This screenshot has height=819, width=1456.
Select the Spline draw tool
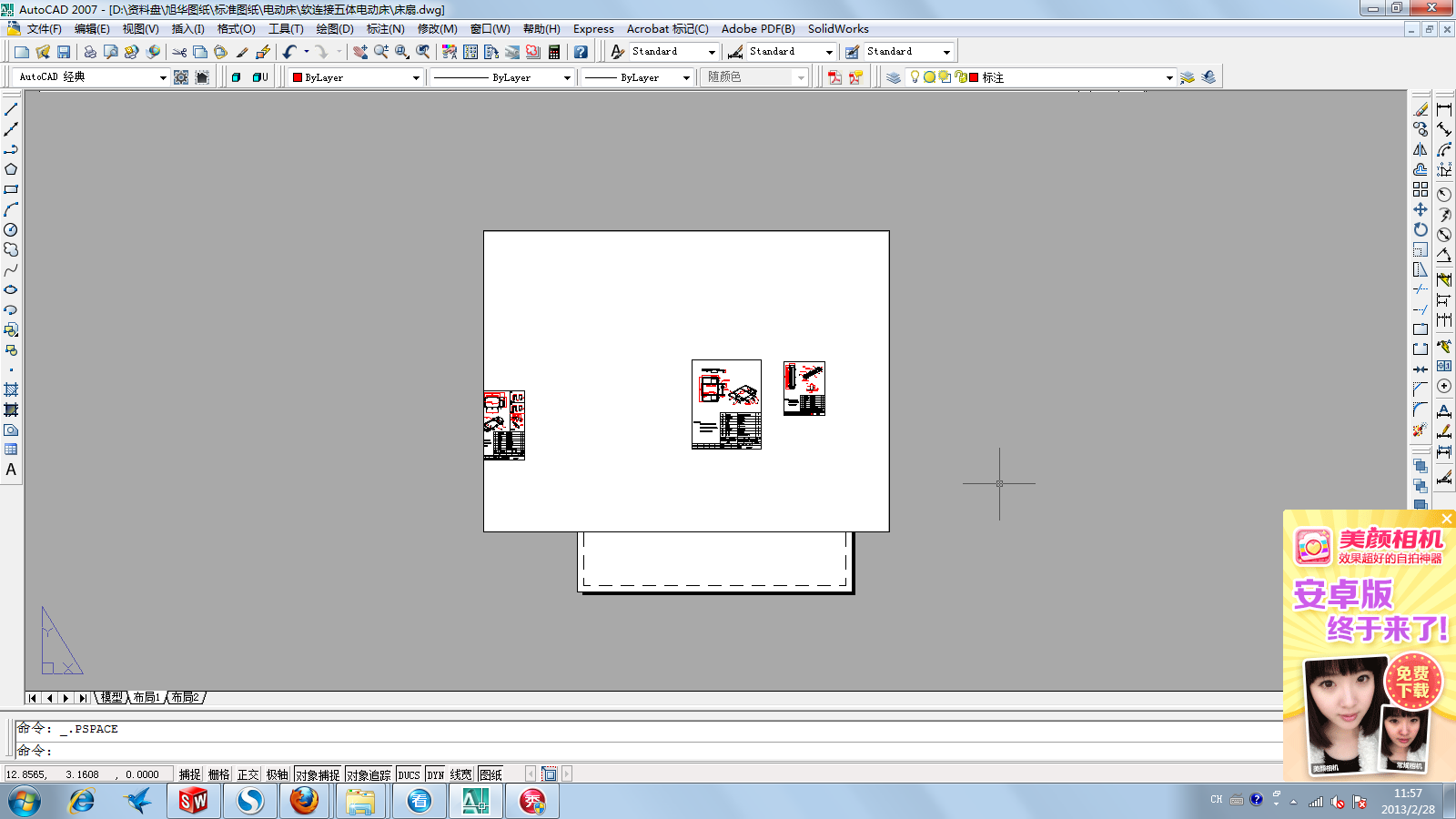coord(11,269)
